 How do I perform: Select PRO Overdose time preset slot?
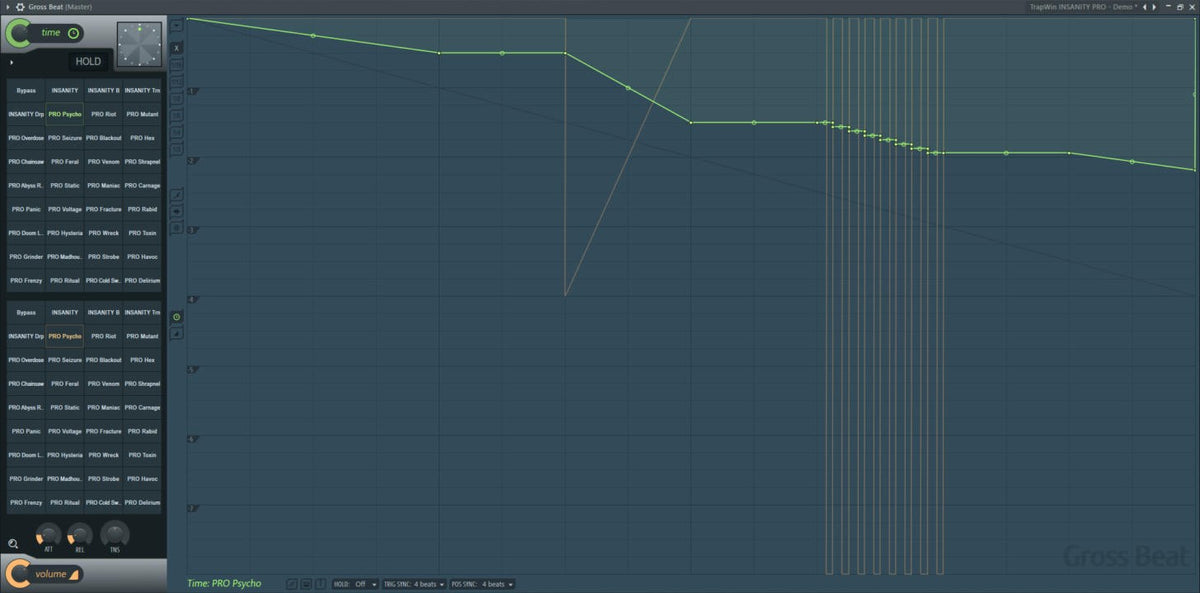click(x=26, y=138)
